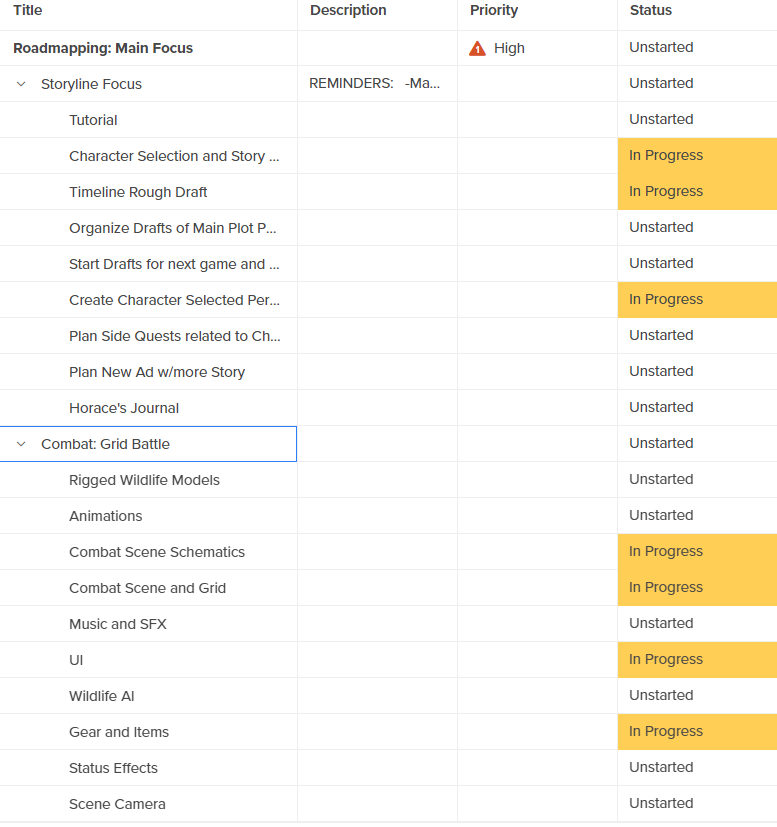Click the Unstarted status of Scene Camera
This screenshot has height=827, width=777.
661,804
